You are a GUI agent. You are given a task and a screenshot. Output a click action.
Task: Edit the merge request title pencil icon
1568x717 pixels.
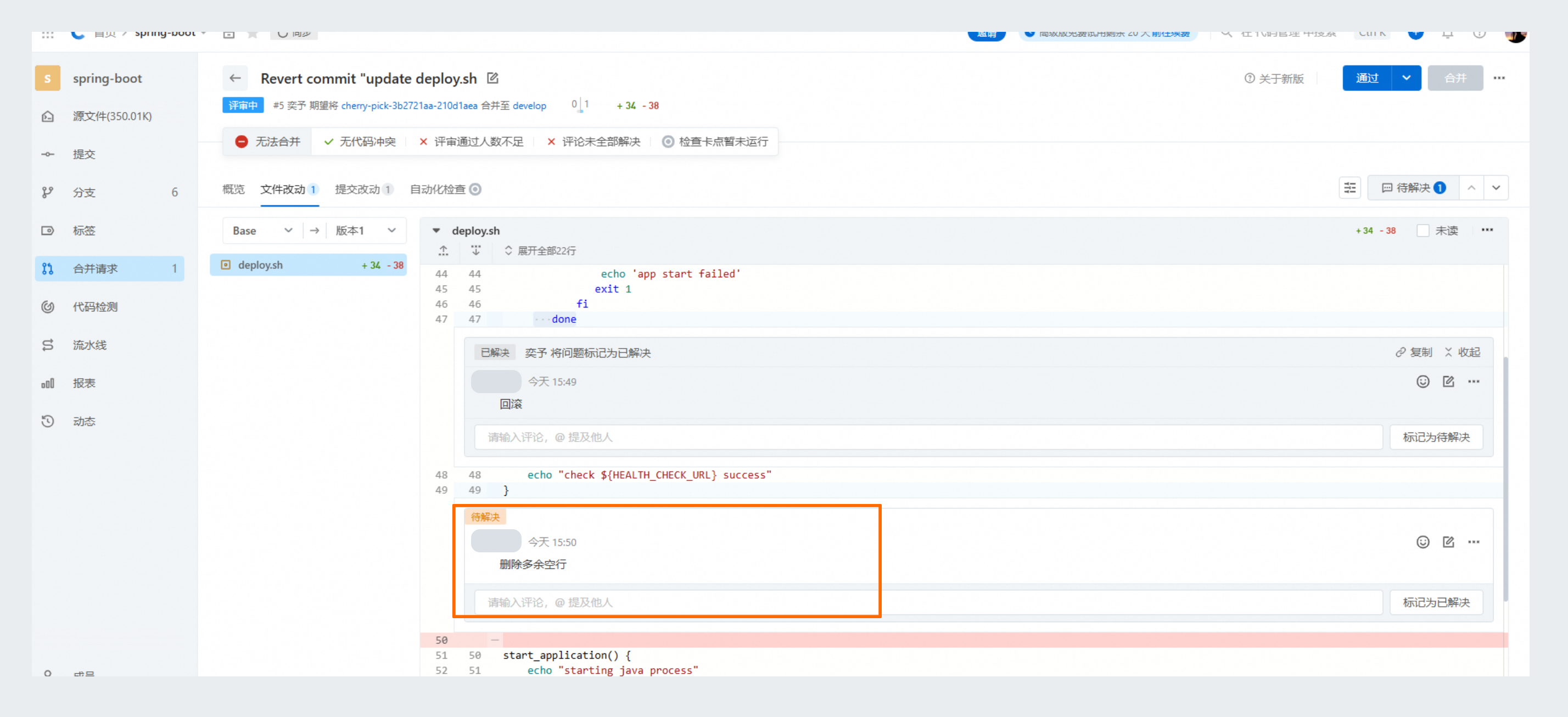point(492,78)
